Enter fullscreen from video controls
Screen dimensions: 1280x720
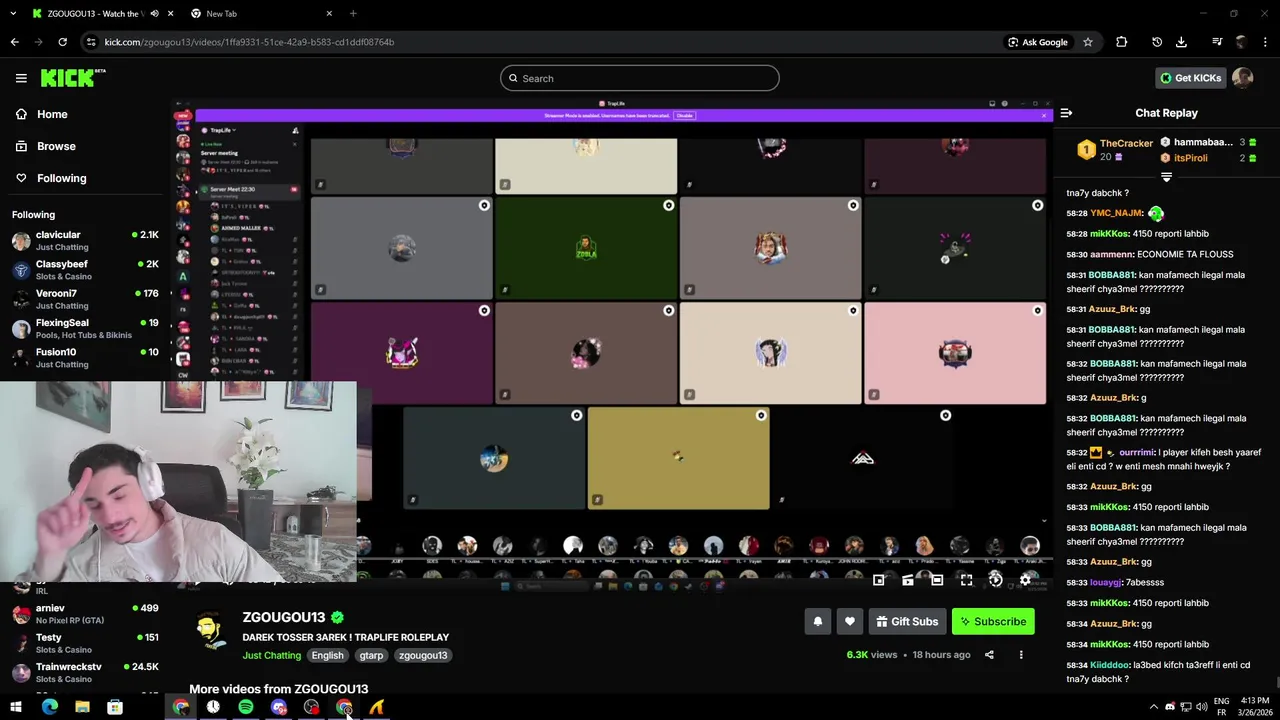click(966, 580)
